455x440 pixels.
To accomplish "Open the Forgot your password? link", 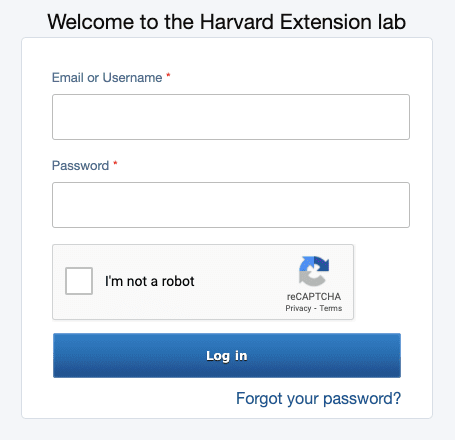I will click(x=318, y=398).
